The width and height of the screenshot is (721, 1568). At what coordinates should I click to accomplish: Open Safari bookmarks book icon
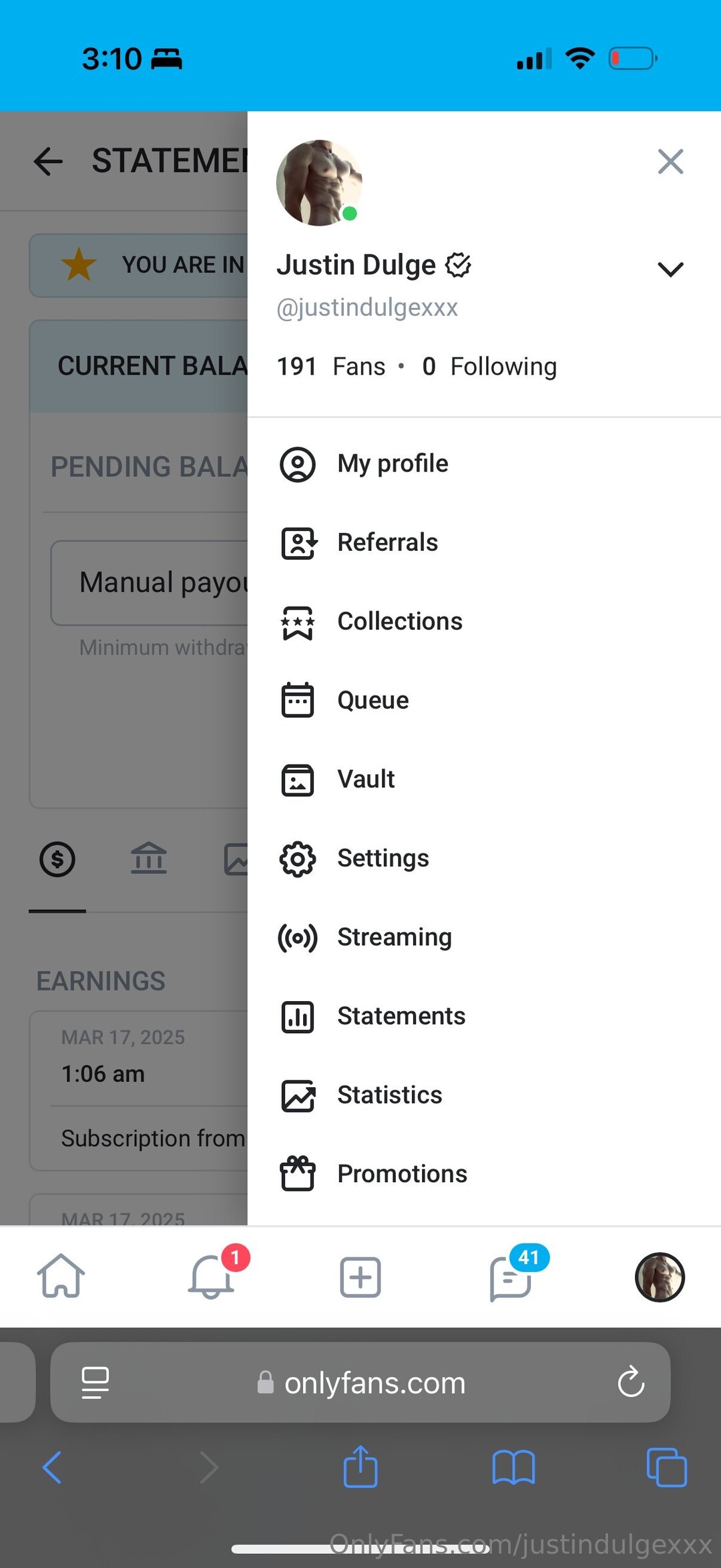tap(513, 1467)
